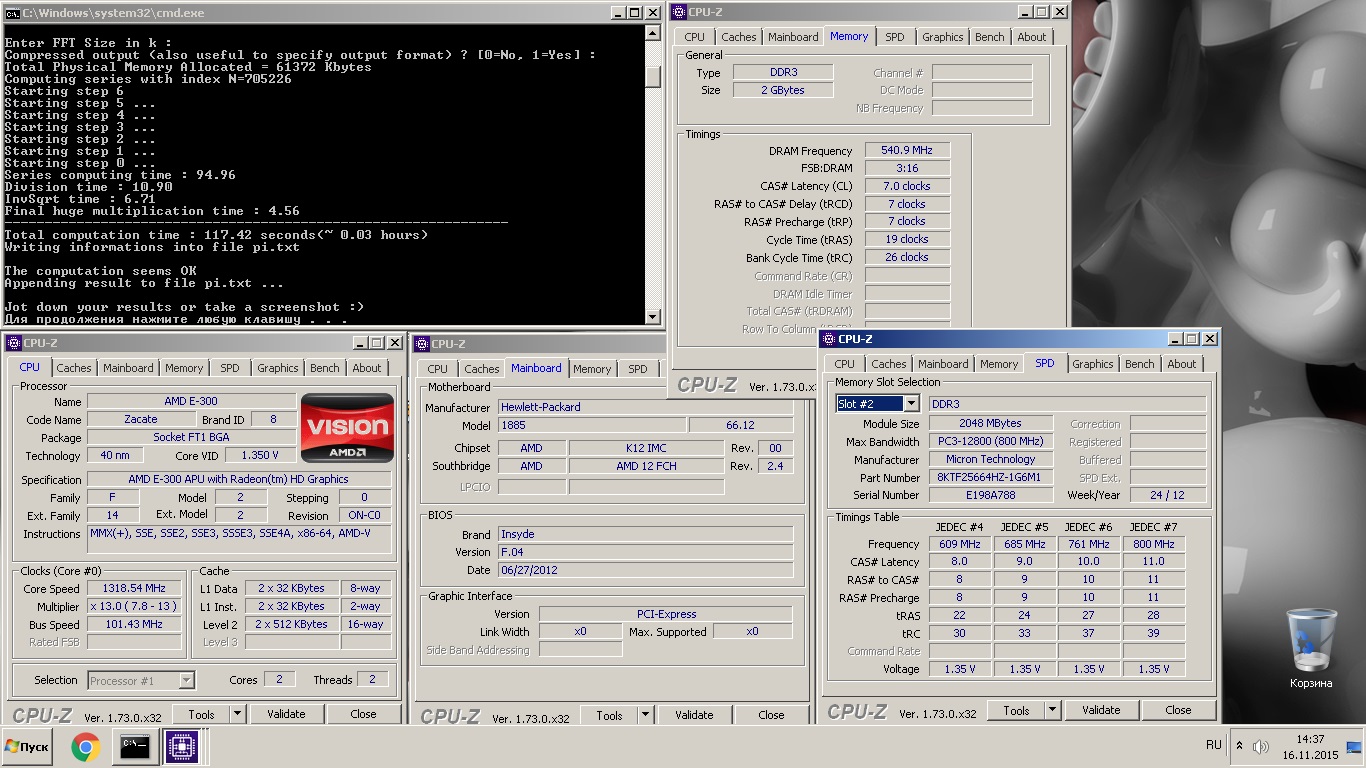Switch to the Graphics tab in the SPD window

pyautogui.click(x=1092, y=364)
